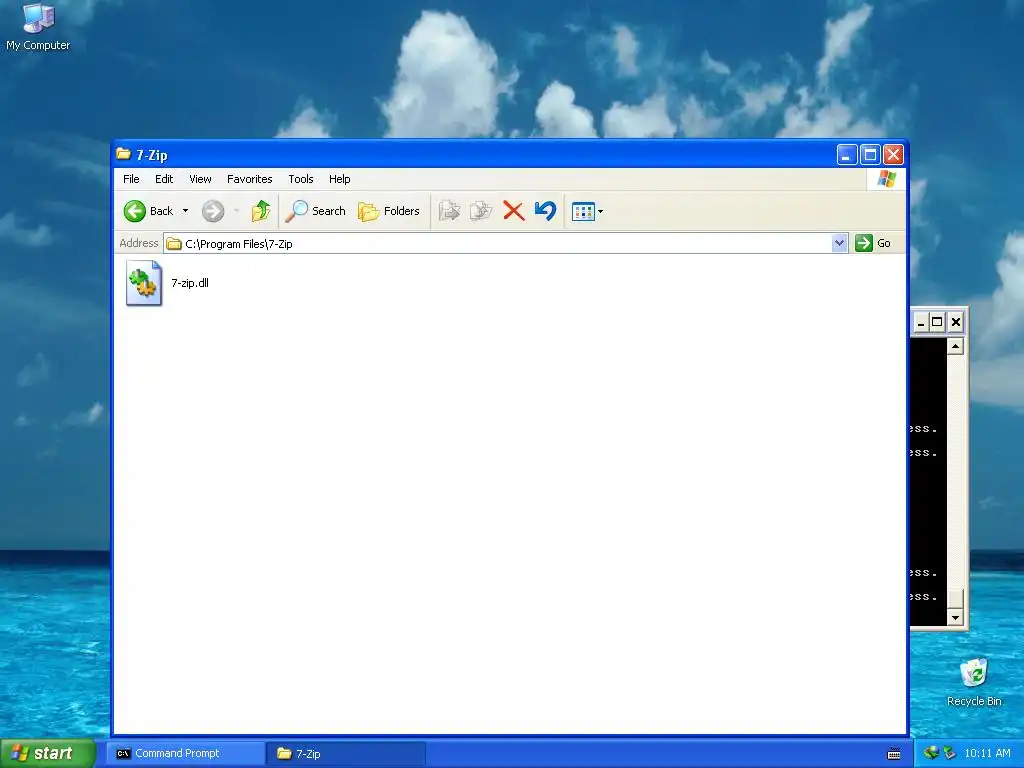1024x768 pixels.
Task: Click the address bar path field
Action: point(498,244)
